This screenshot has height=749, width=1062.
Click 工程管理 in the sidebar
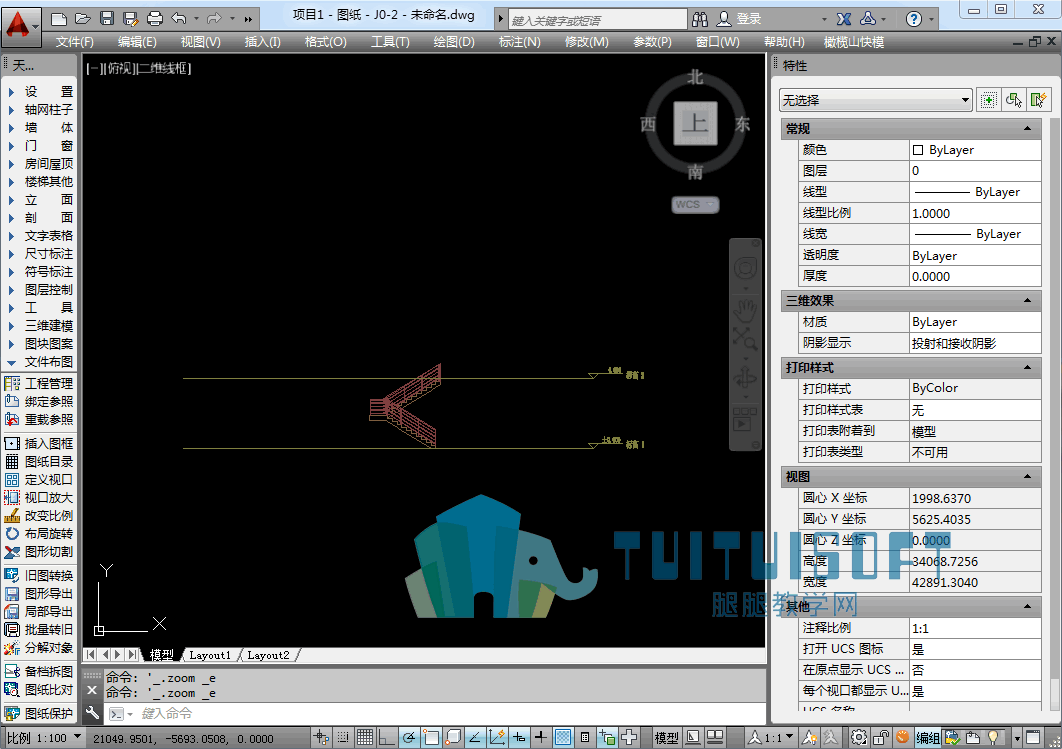click(41, 383)
